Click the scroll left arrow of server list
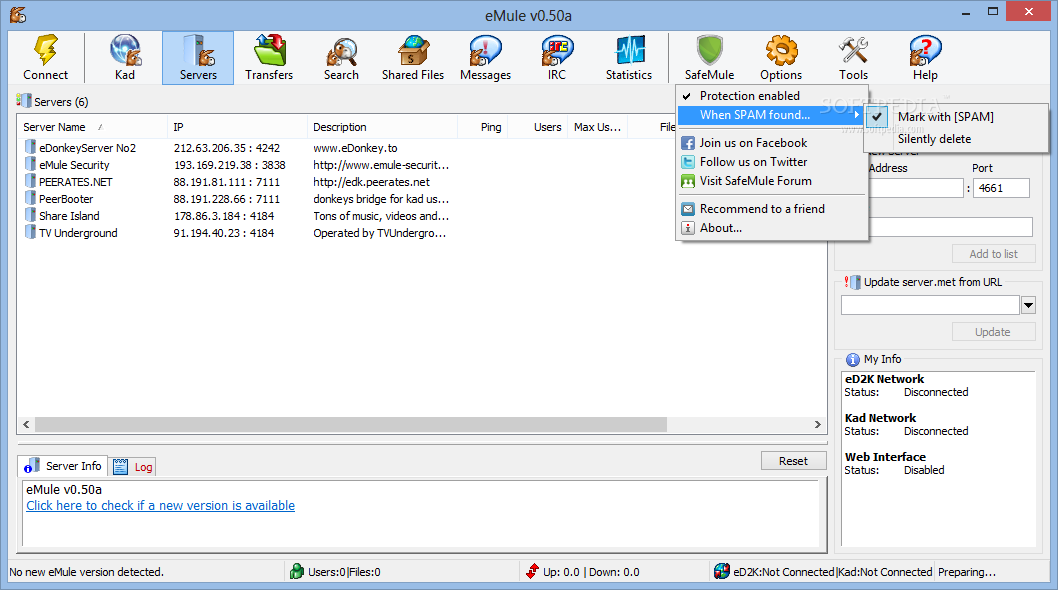The width and height of the screenshot is (1058, 590). 26,425
